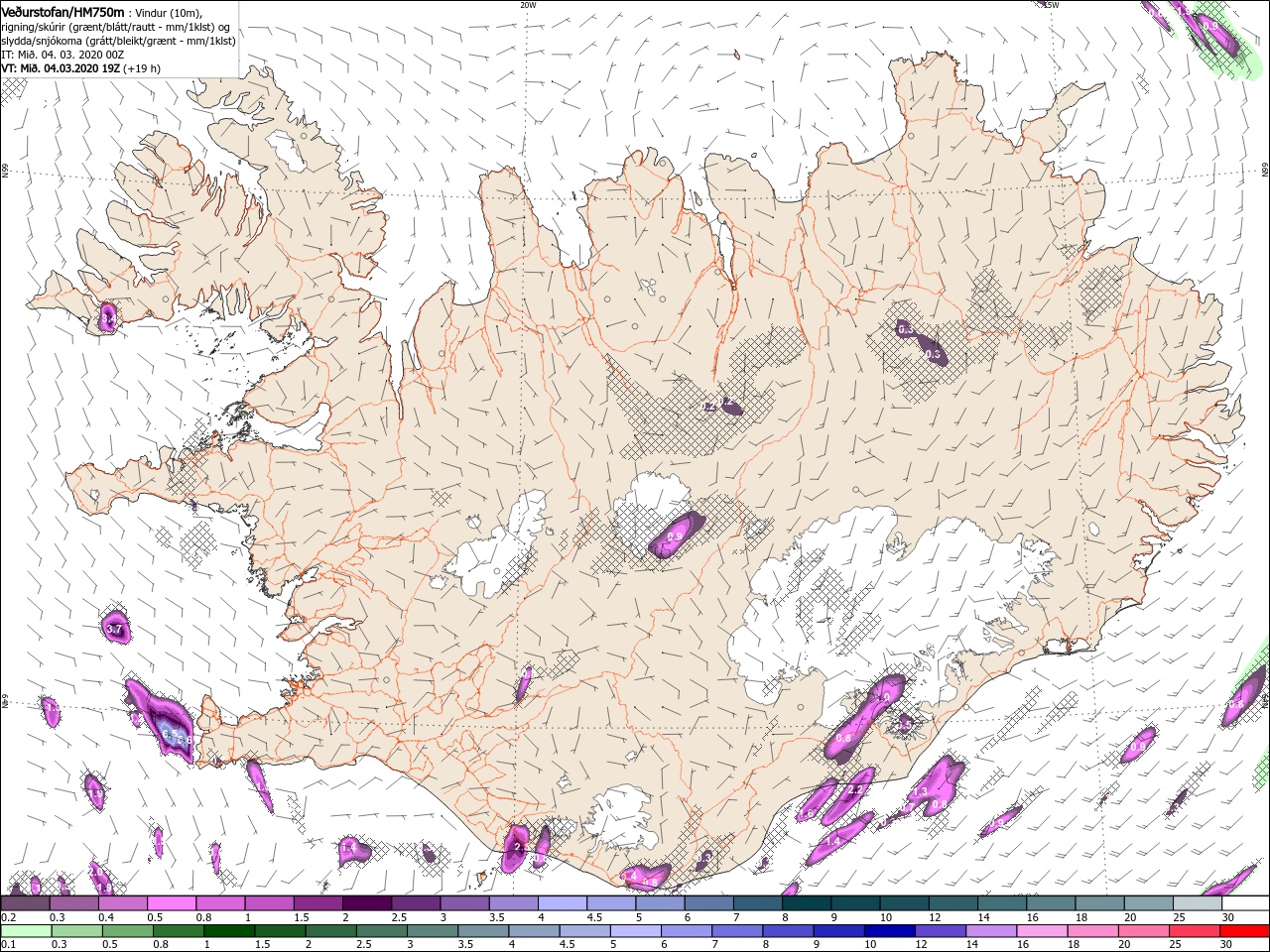Viewport: 1270px width, 952px height.
Task: Click the purple precipitation blob in the Westfjords
Action: pyautogui.click(x=107, y=318)
